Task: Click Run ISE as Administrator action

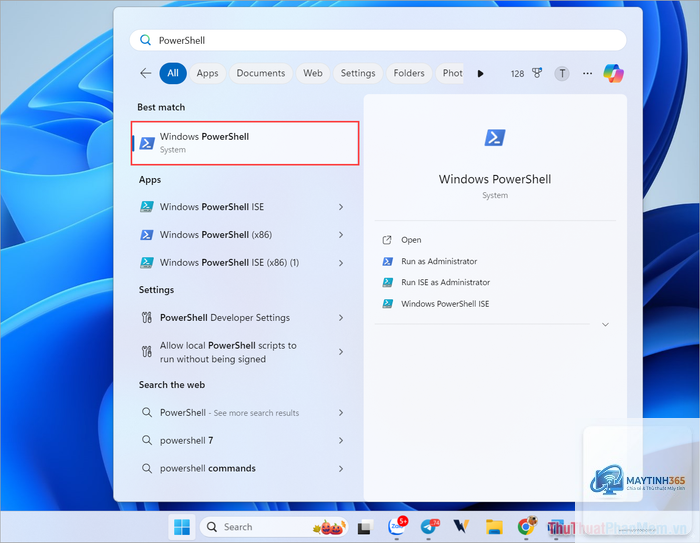Action: (x=445, y=282)
